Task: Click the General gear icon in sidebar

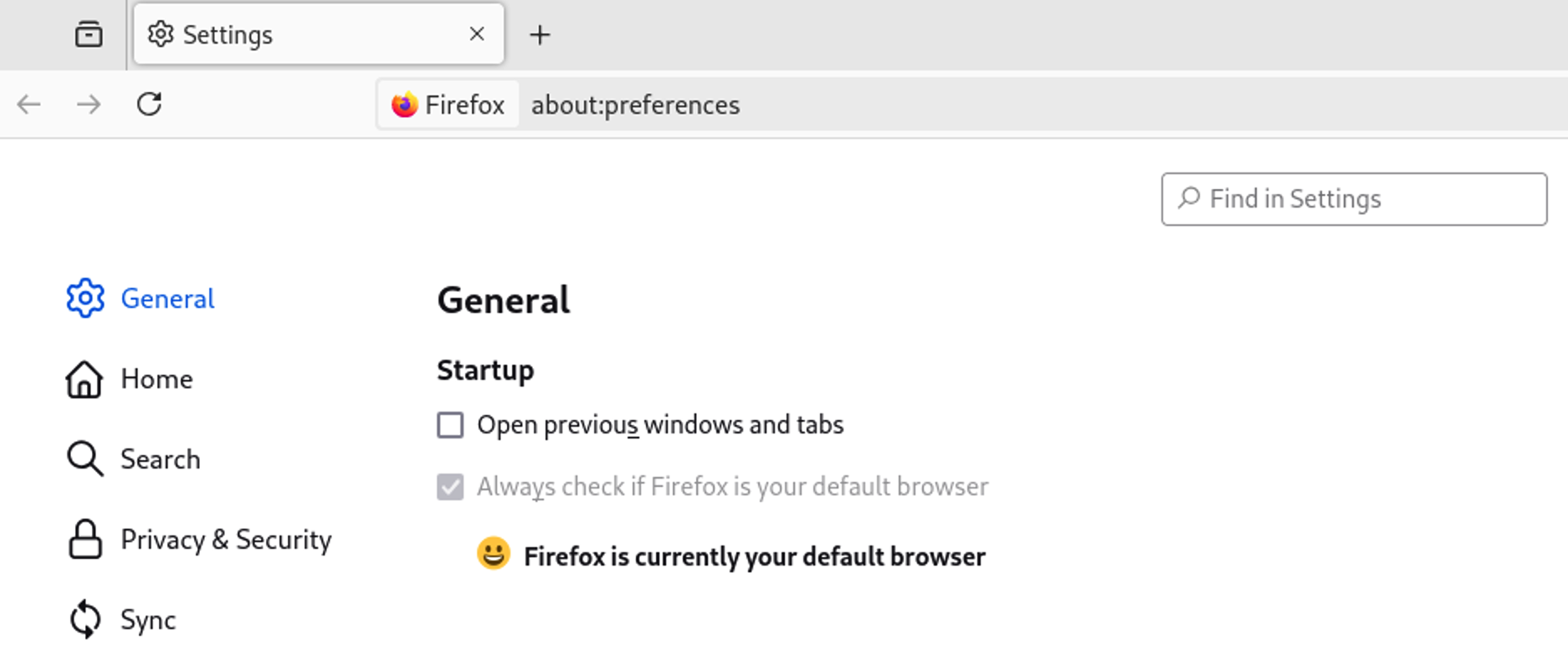Action: pyautogui.click(x=85, y=299)
